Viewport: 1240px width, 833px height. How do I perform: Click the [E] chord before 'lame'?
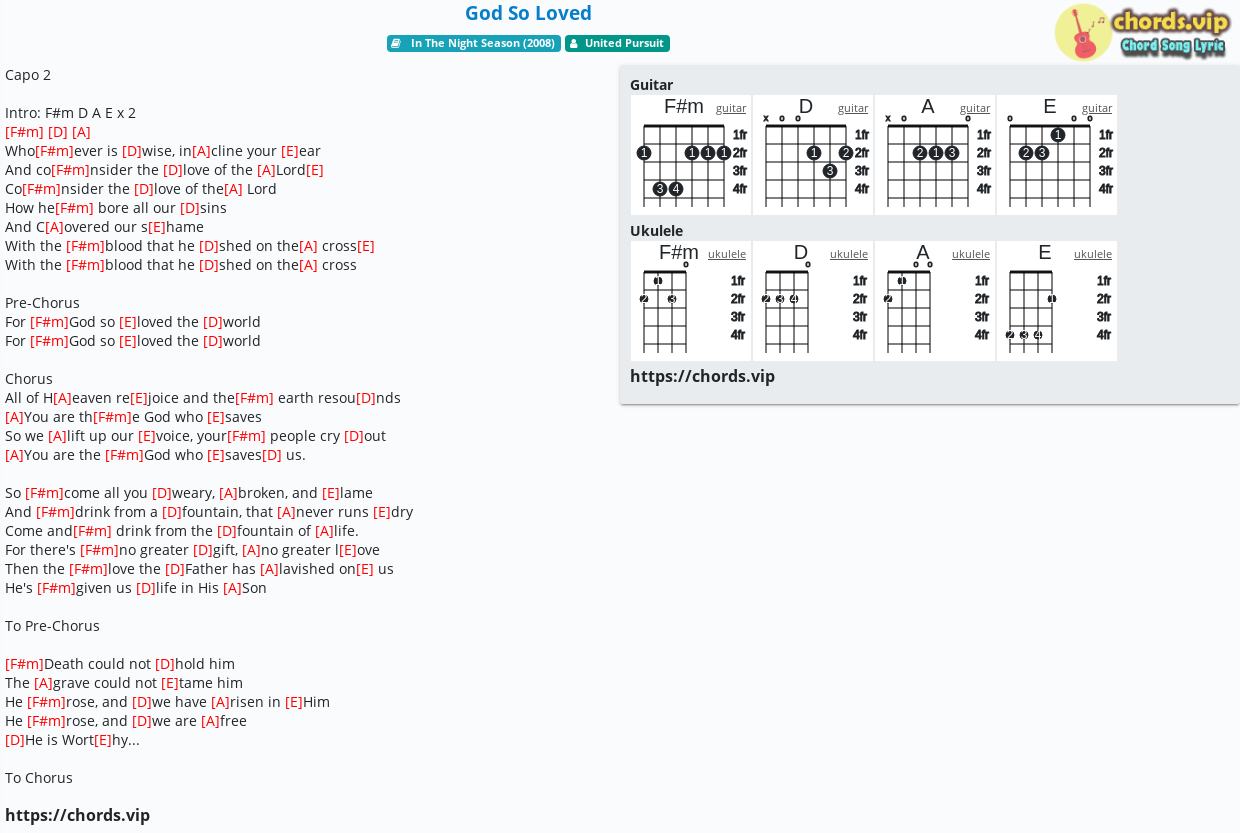click(x=331, y=493)
